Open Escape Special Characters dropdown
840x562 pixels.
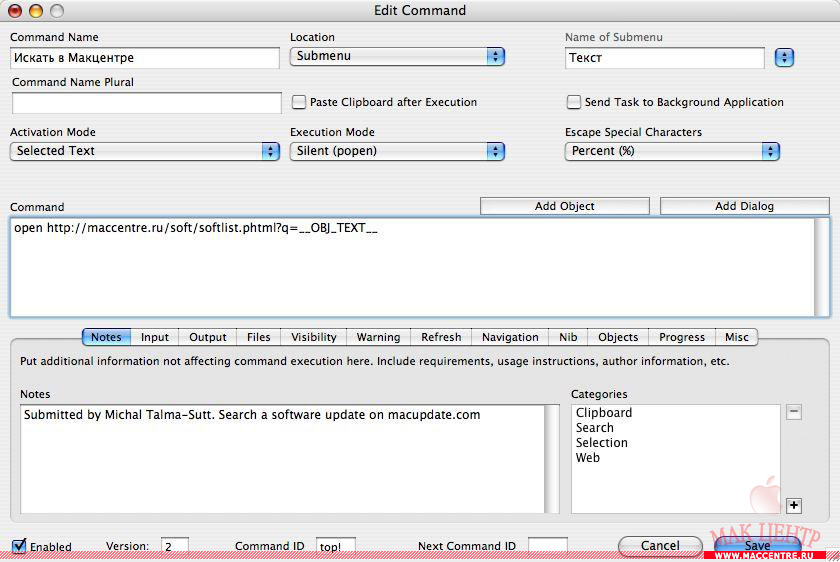coord(672,151)
